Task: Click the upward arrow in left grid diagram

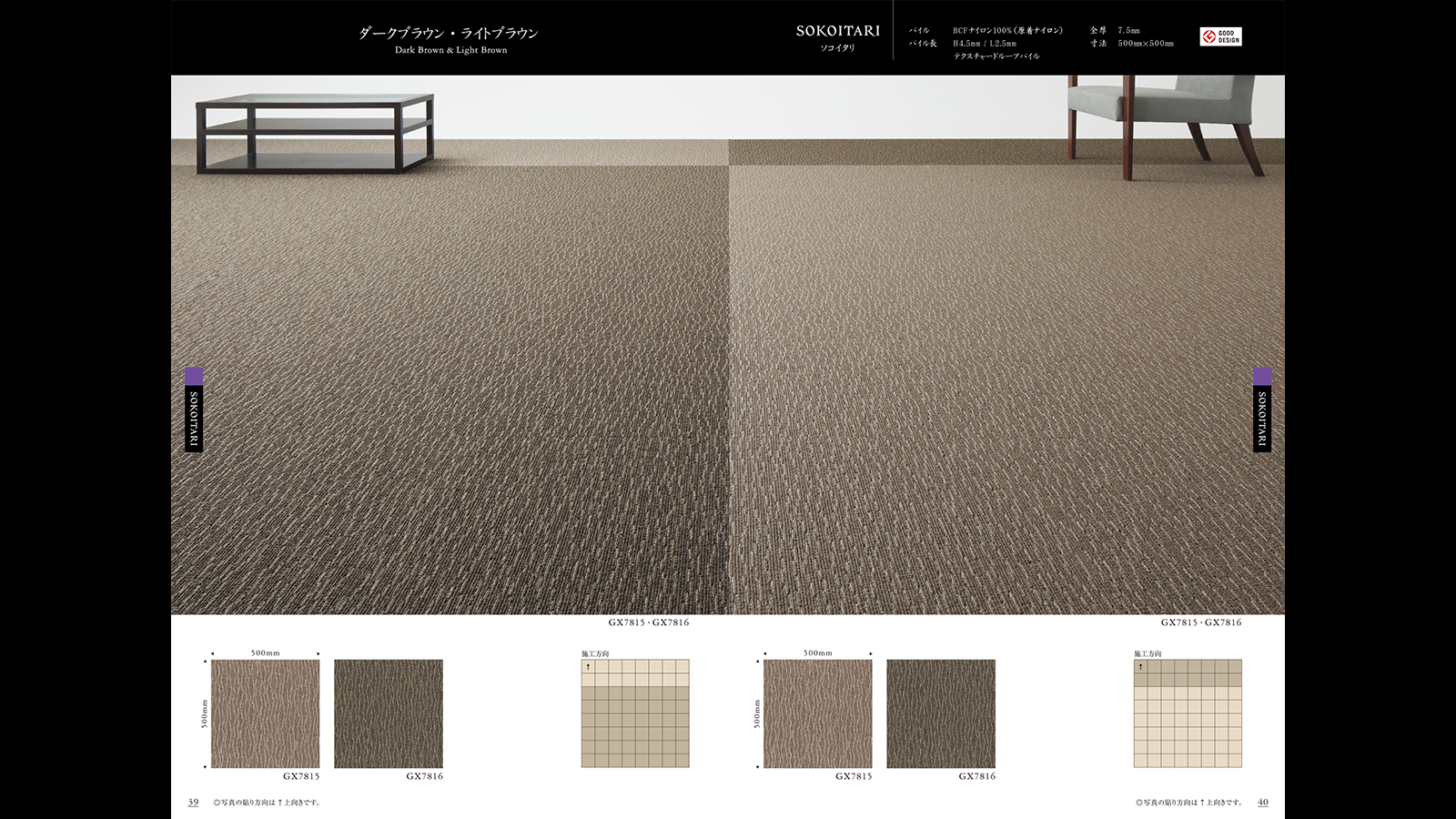Action: pyautogui.click(x=588, y=667)
